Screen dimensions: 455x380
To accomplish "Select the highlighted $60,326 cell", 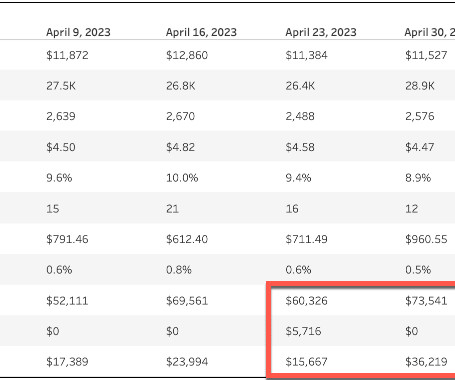I will pos(306,301).
